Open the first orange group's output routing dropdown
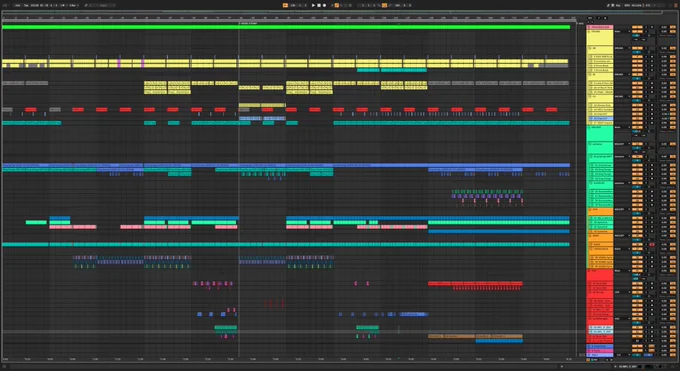Viewport: 680px width, 371px height. coord(623,209)
